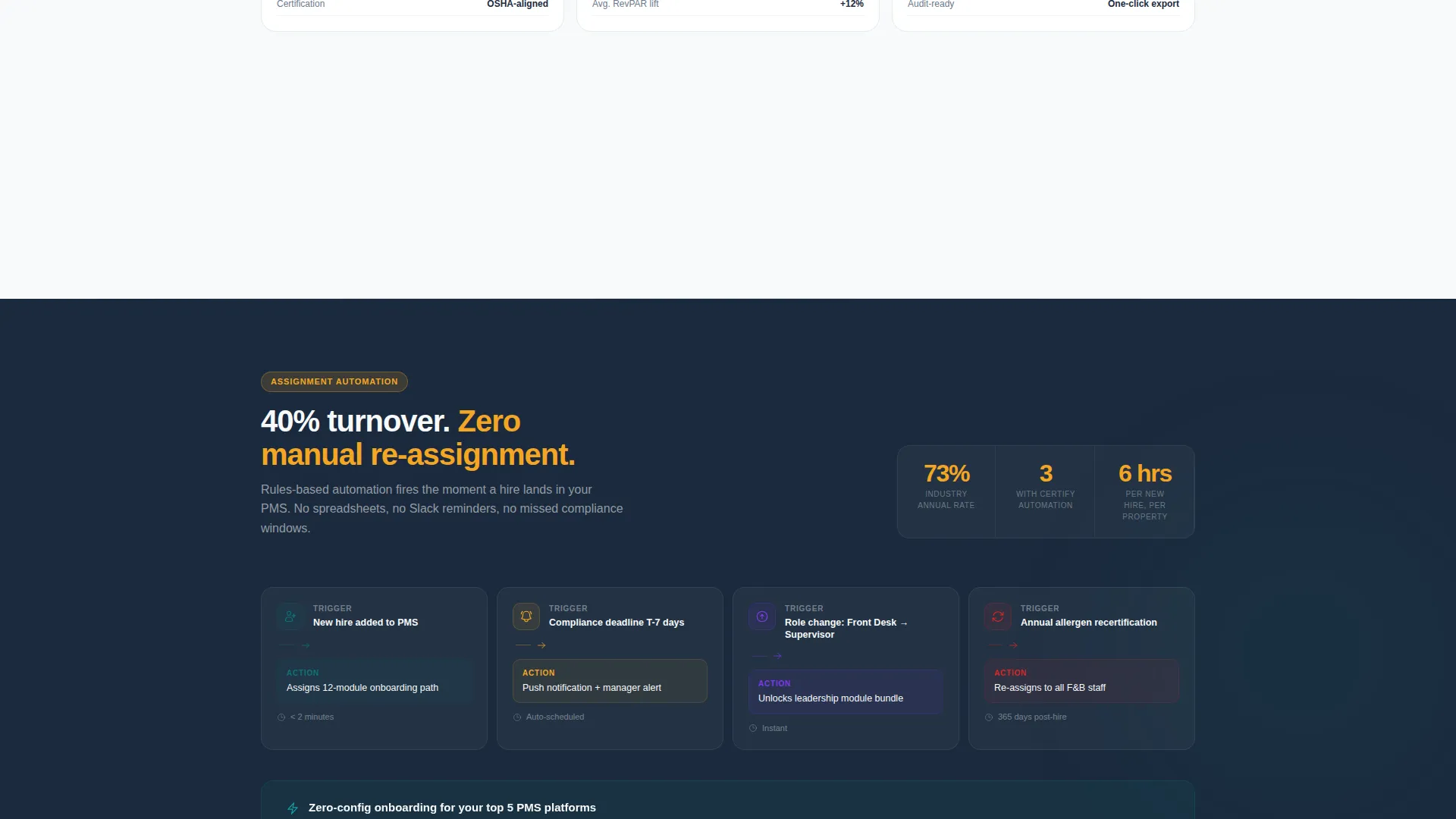Click the ASSIGNMENT AUTOMATION badge

coord(334,381)
